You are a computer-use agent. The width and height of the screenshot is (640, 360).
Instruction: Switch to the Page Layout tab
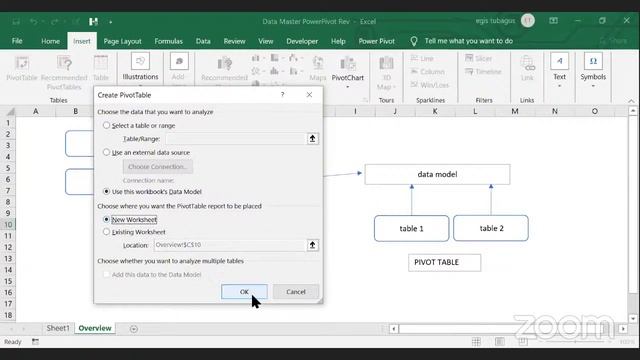tap(122, 41)
